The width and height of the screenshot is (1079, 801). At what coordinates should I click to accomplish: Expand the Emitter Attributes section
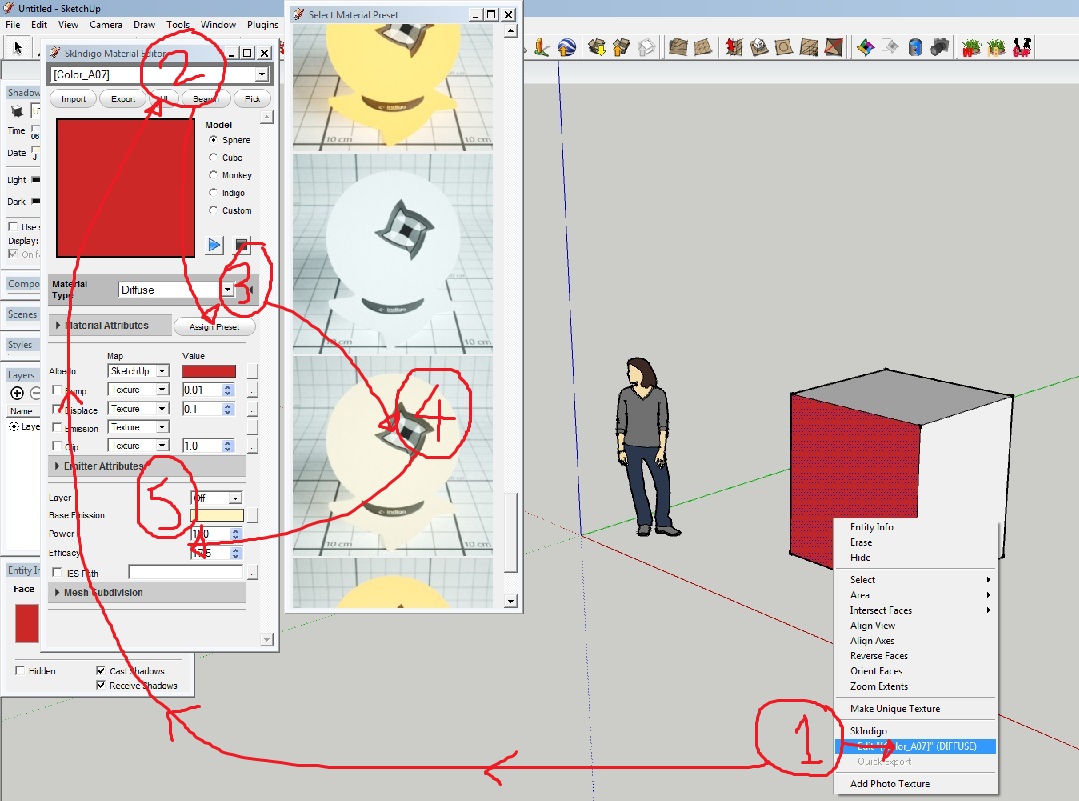(55, 466)
